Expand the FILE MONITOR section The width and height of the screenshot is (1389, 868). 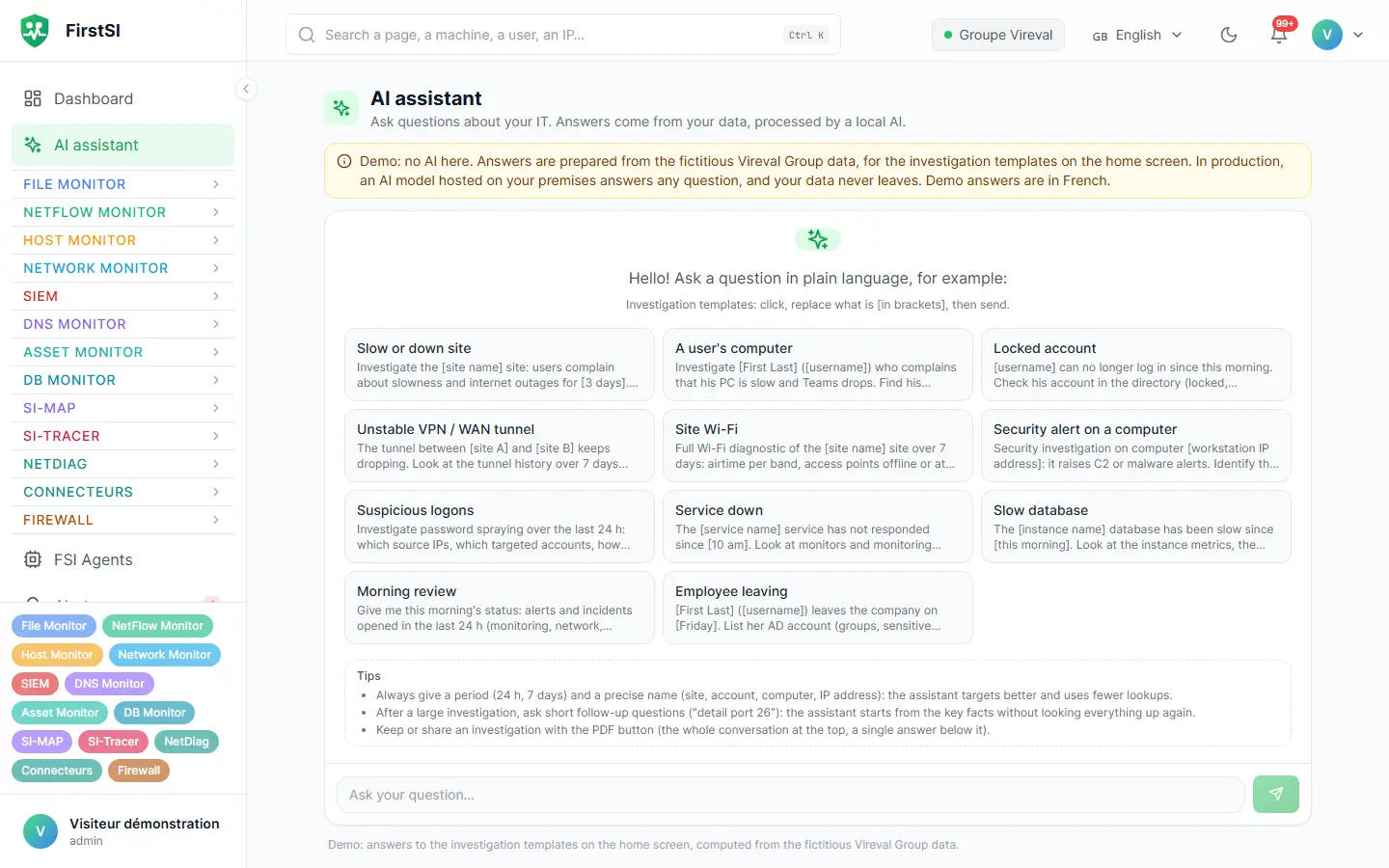(123, 184)
